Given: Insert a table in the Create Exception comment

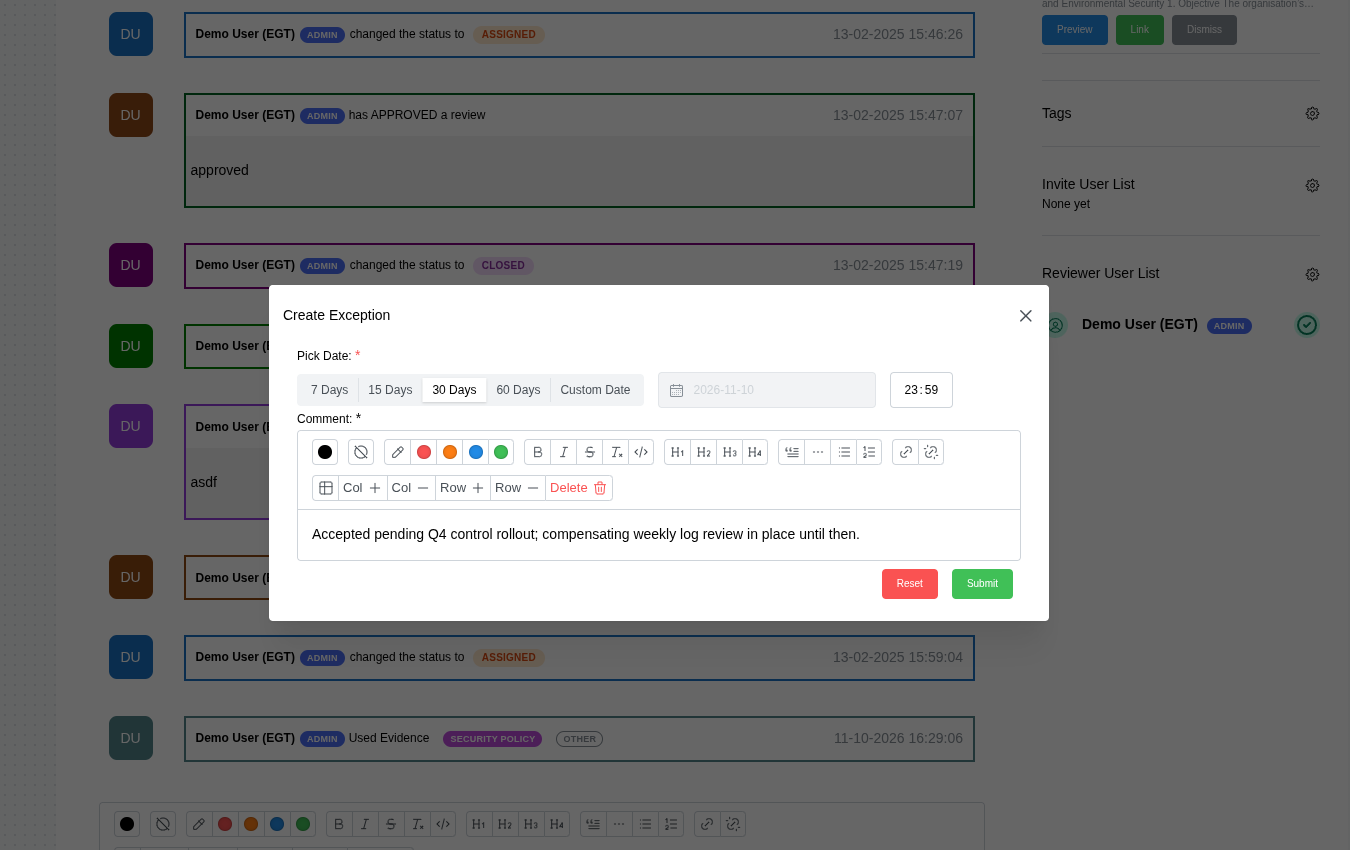Looking at the screenshot, I should [x=326, y=488].
